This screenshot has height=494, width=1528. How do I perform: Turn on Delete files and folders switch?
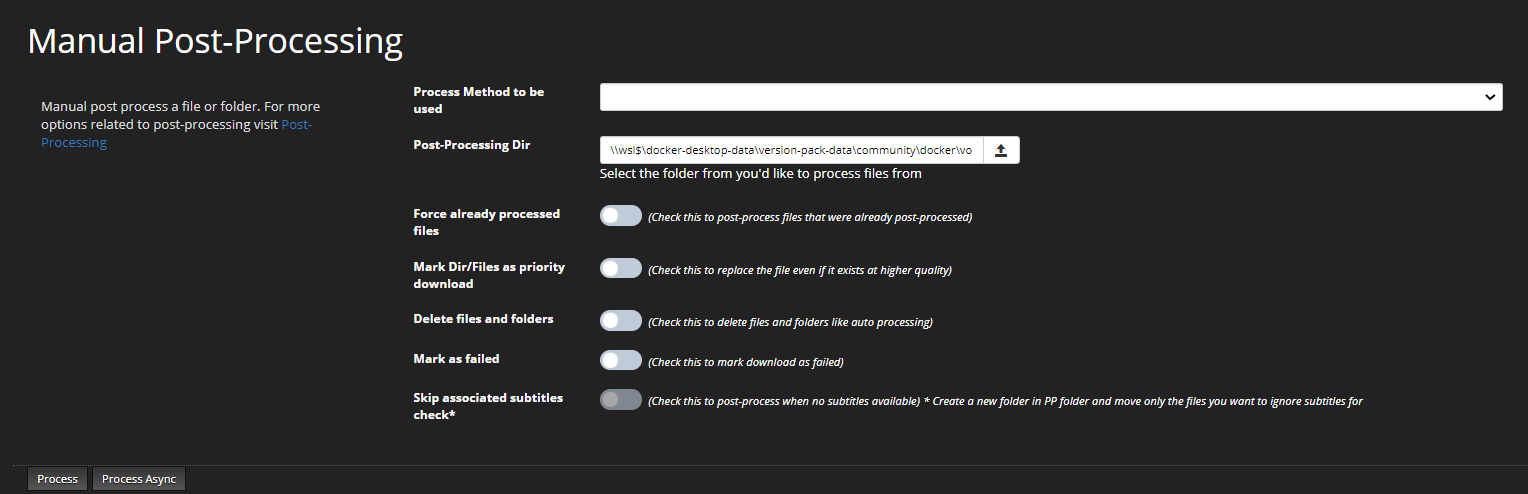pyautogui.click(x=620, y=320)
